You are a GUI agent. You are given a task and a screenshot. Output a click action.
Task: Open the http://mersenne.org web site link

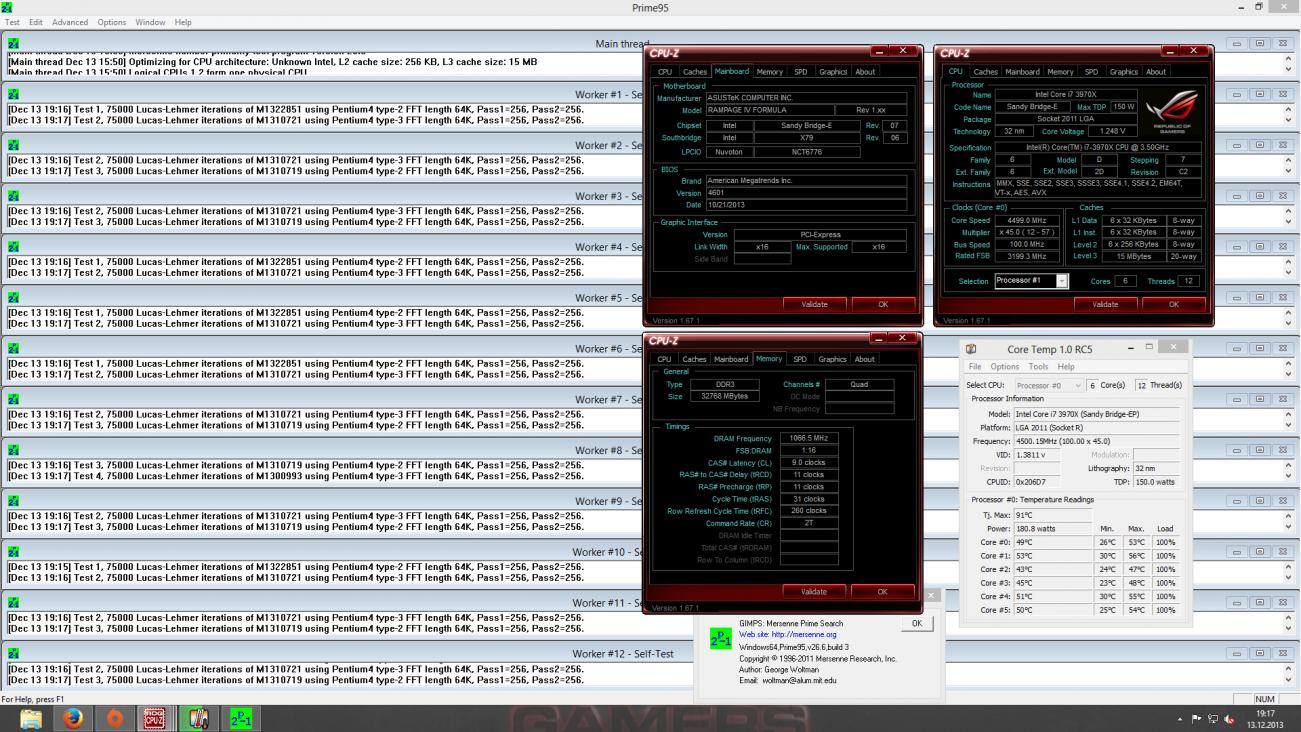pos(804,635)
